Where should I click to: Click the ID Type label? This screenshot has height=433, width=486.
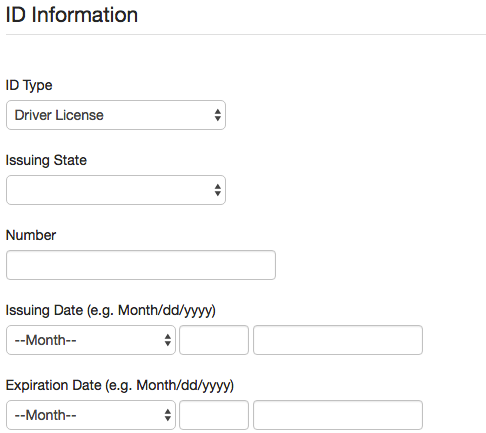click(29, 85)
